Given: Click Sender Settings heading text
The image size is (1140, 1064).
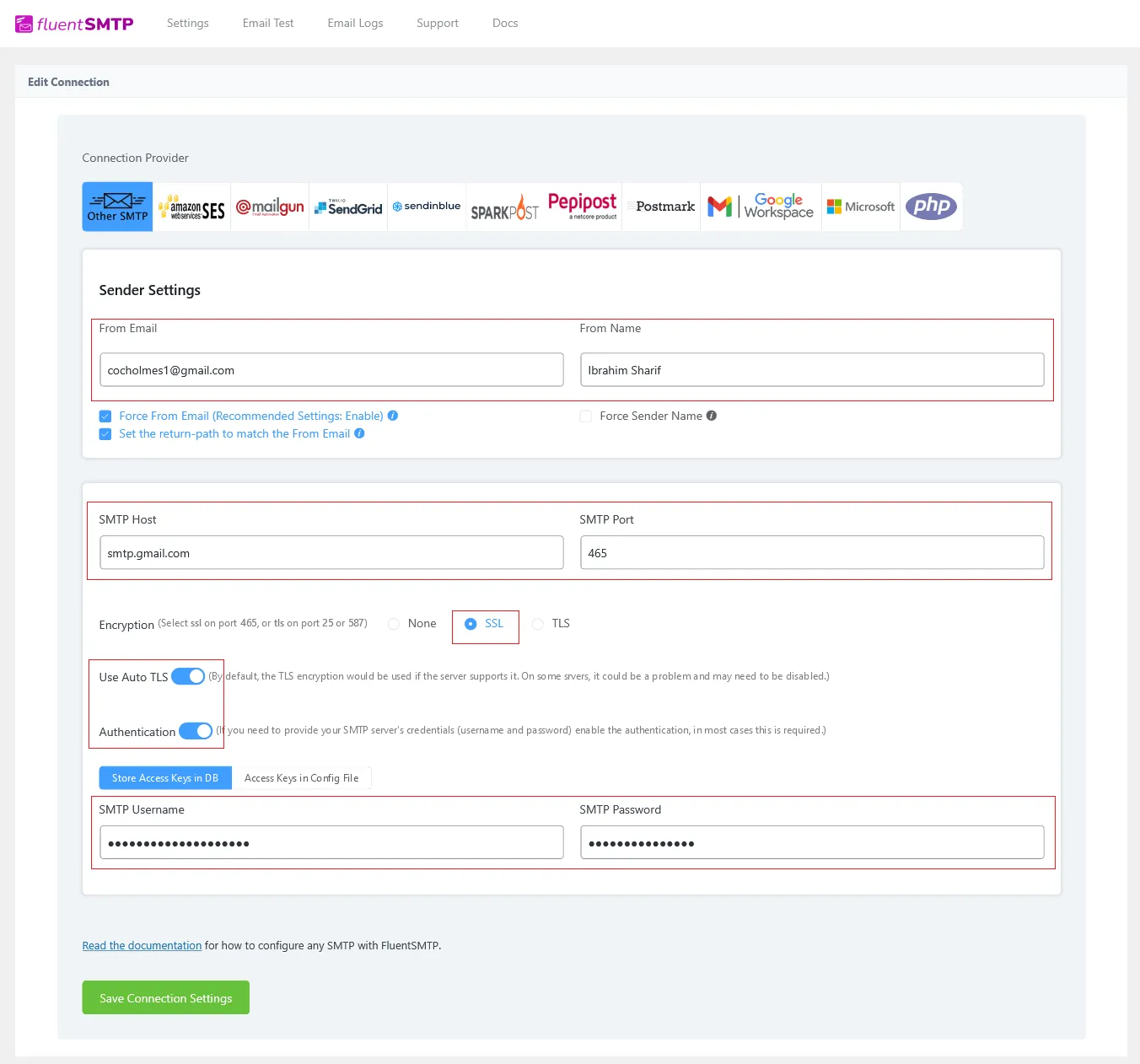Looking at the screenshot, I should pos(150,290).
